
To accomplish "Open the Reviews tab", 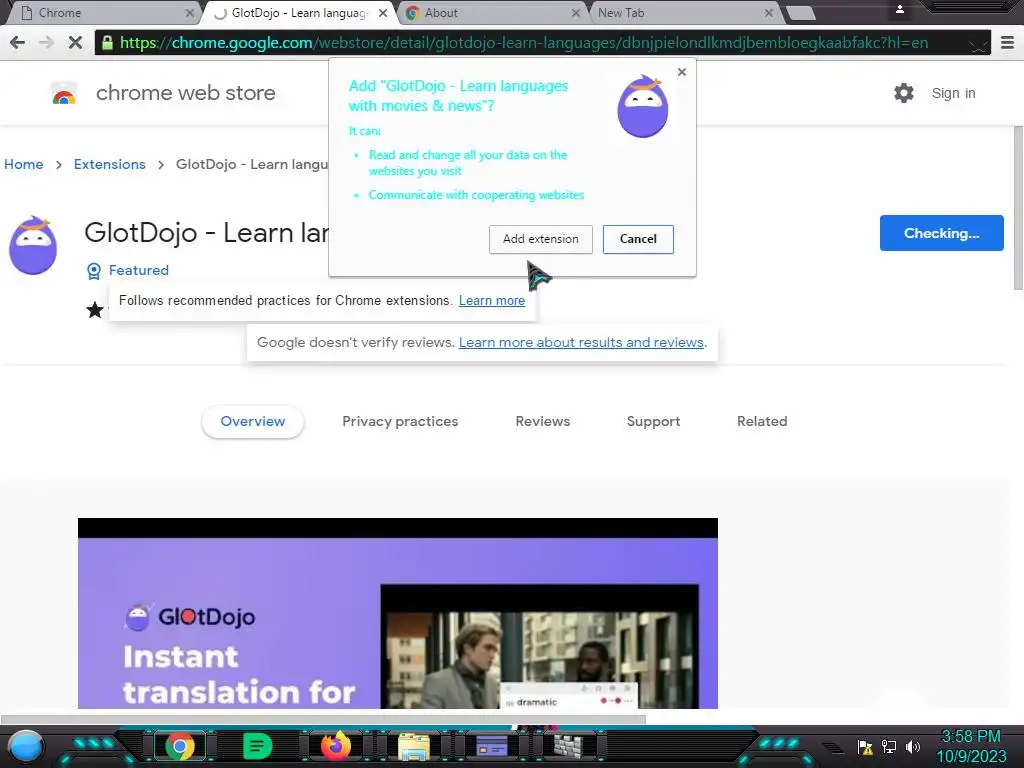I will click(x=543, y=422).
